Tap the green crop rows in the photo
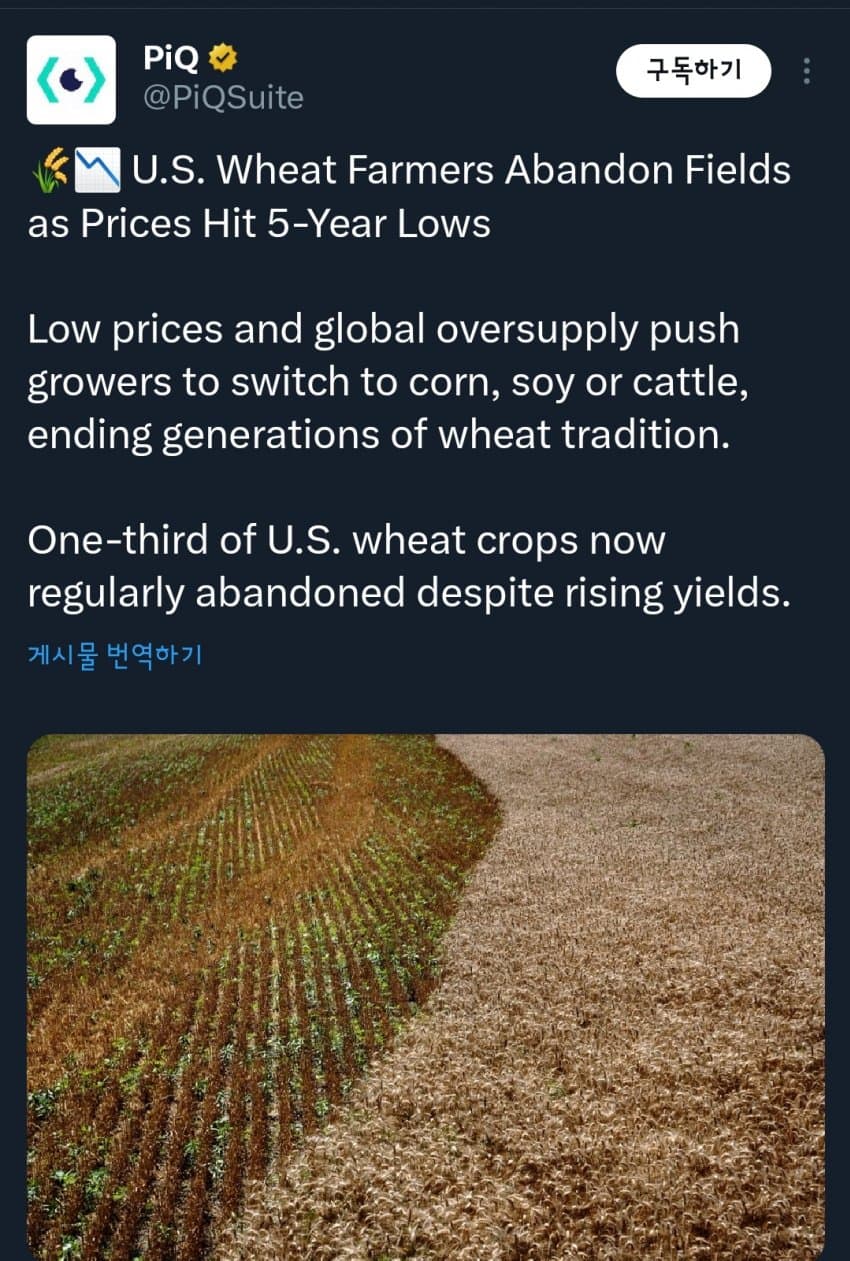The height and width of the screenshot is (1261, 850). pos(230,960)
